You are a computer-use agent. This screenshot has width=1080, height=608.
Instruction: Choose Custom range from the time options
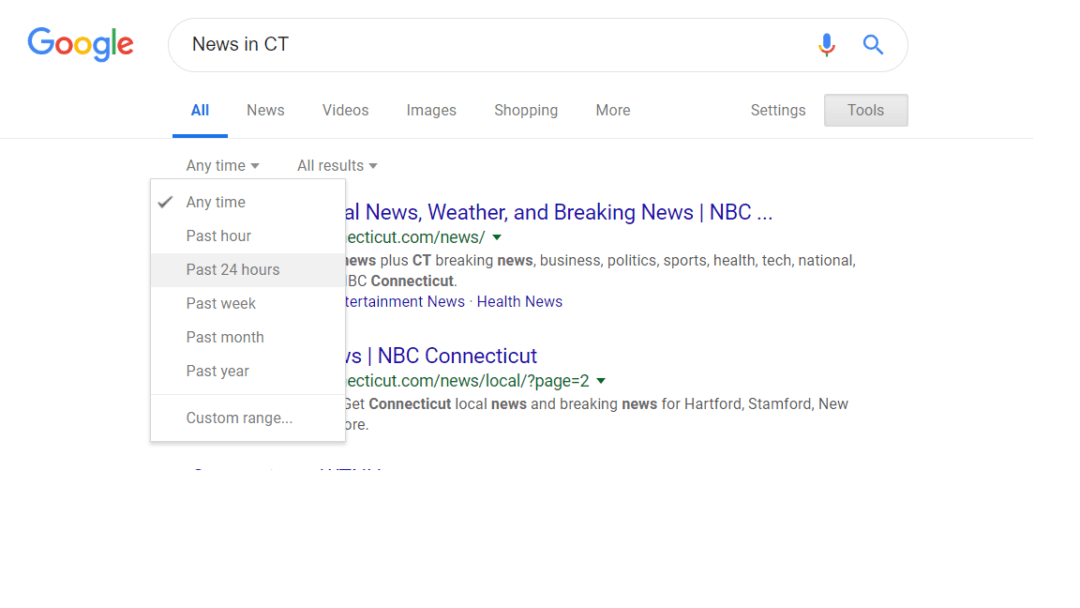pos(239,417)
